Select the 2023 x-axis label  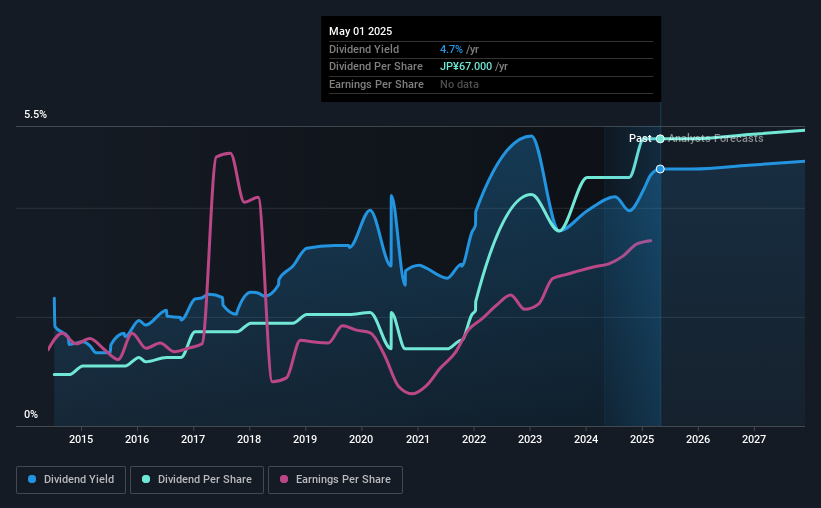[529, 439]
